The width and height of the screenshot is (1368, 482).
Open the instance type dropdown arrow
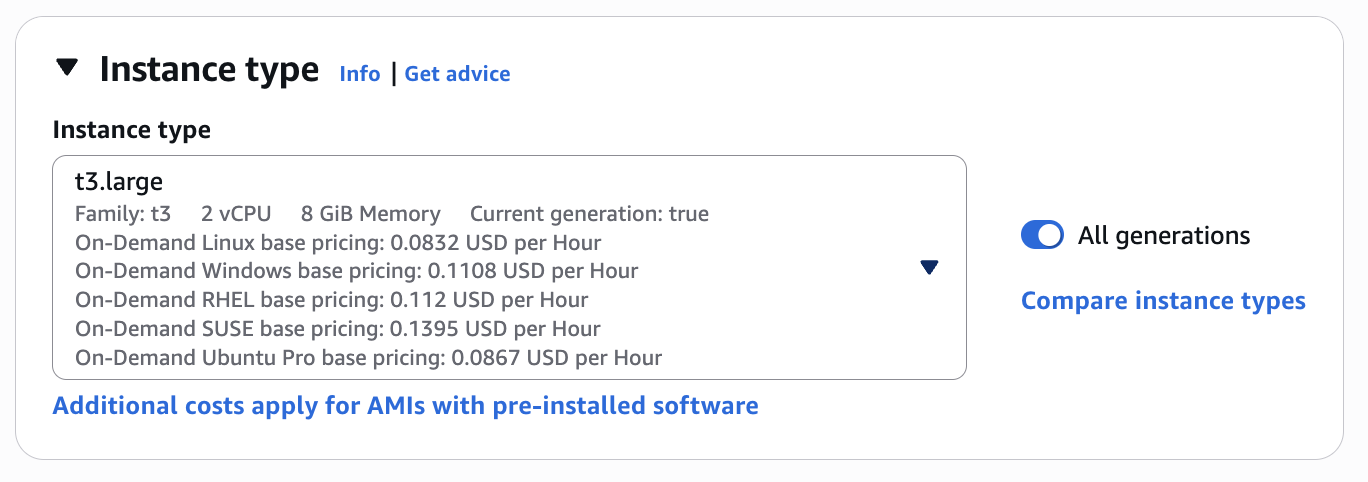pyautogui.click(x=929, y=267)
